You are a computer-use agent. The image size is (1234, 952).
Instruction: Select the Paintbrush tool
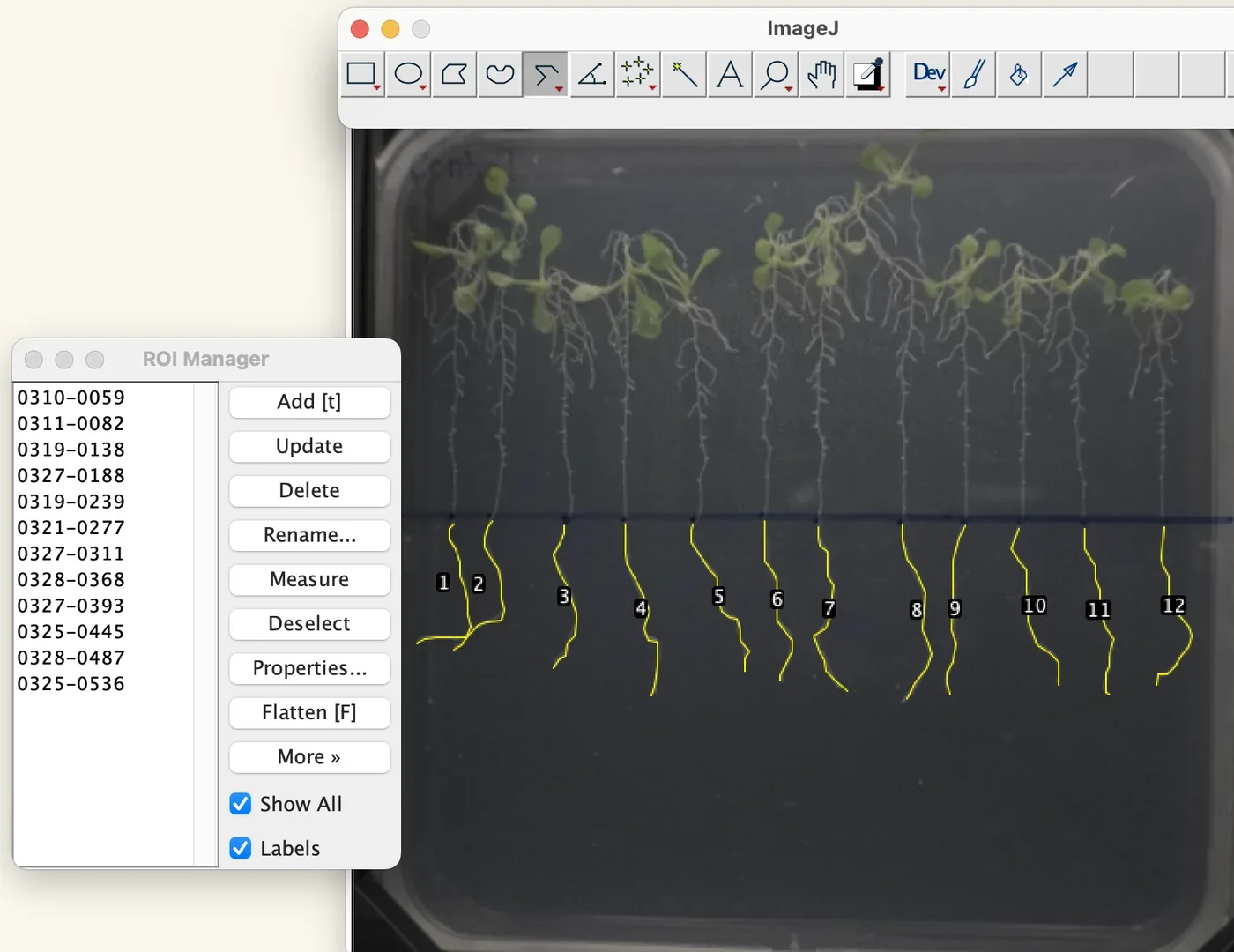974,74
